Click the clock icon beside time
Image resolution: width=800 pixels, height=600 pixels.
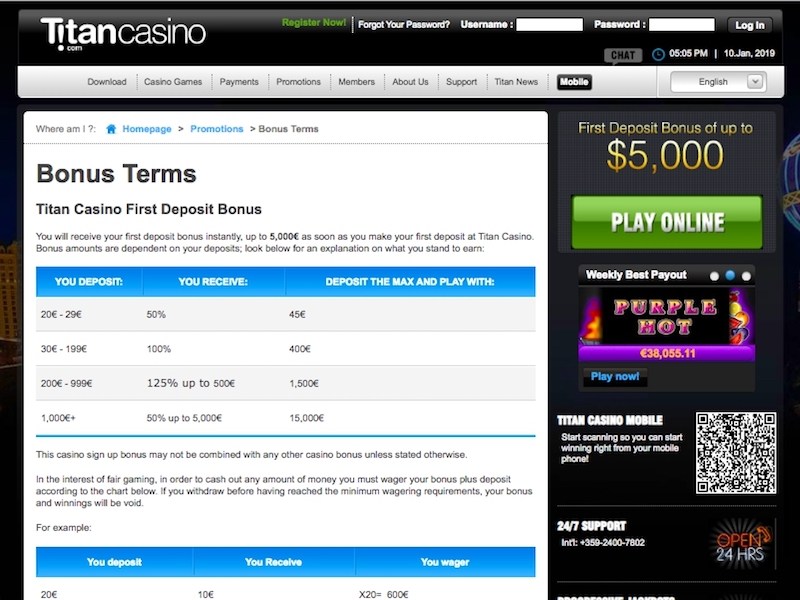pyautogui.click(x=658, y=54)
